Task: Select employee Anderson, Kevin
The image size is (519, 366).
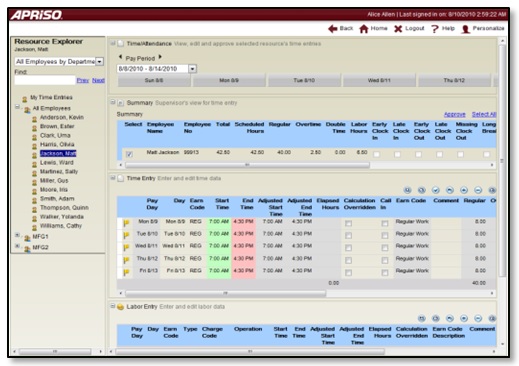Action: pyautogui.click(x=62, y=117)
